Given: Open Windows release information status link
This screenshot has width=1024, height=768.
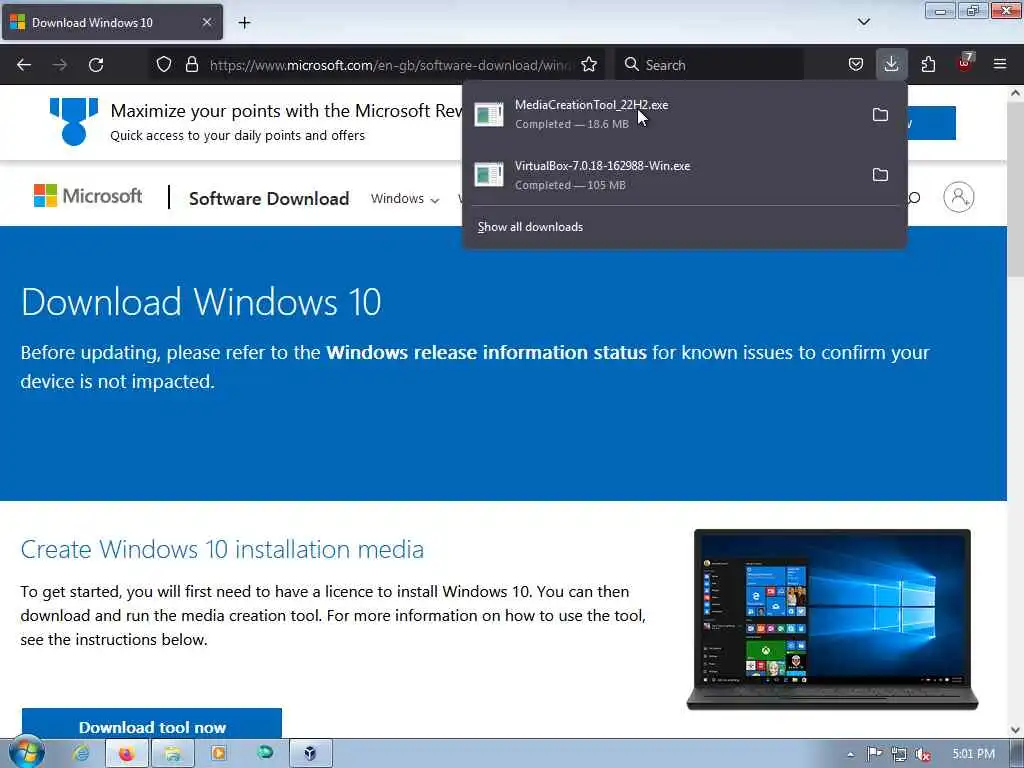Looking at the screenshot, I should pos(486,353).
